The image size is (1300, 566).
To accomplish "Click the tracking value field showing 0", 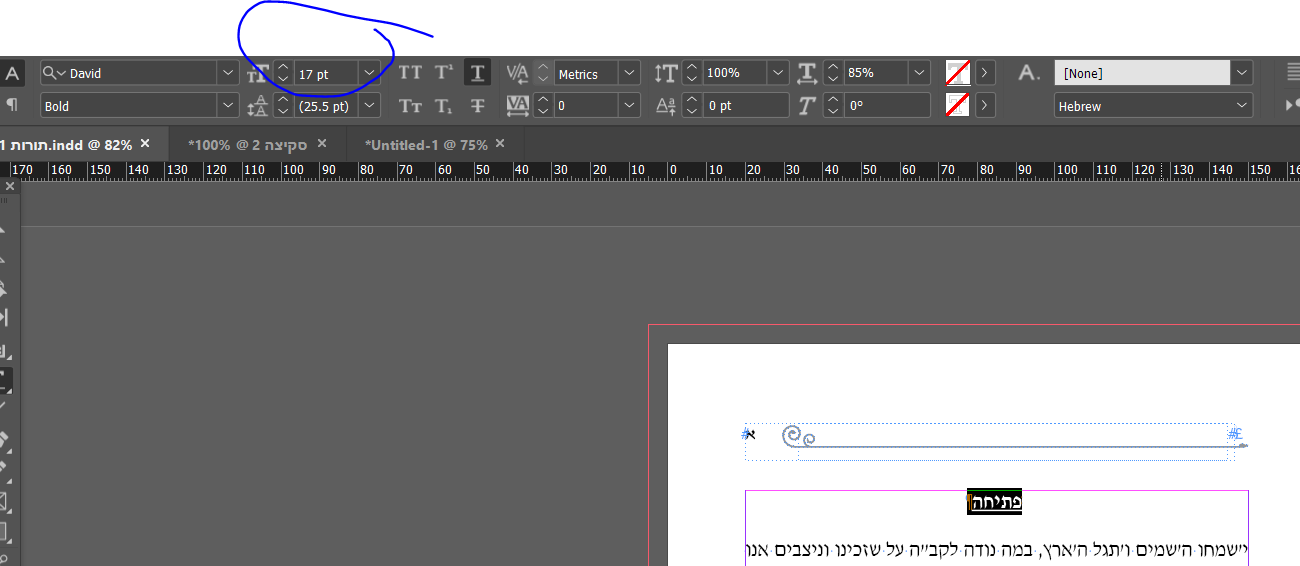I will point(585,105).
